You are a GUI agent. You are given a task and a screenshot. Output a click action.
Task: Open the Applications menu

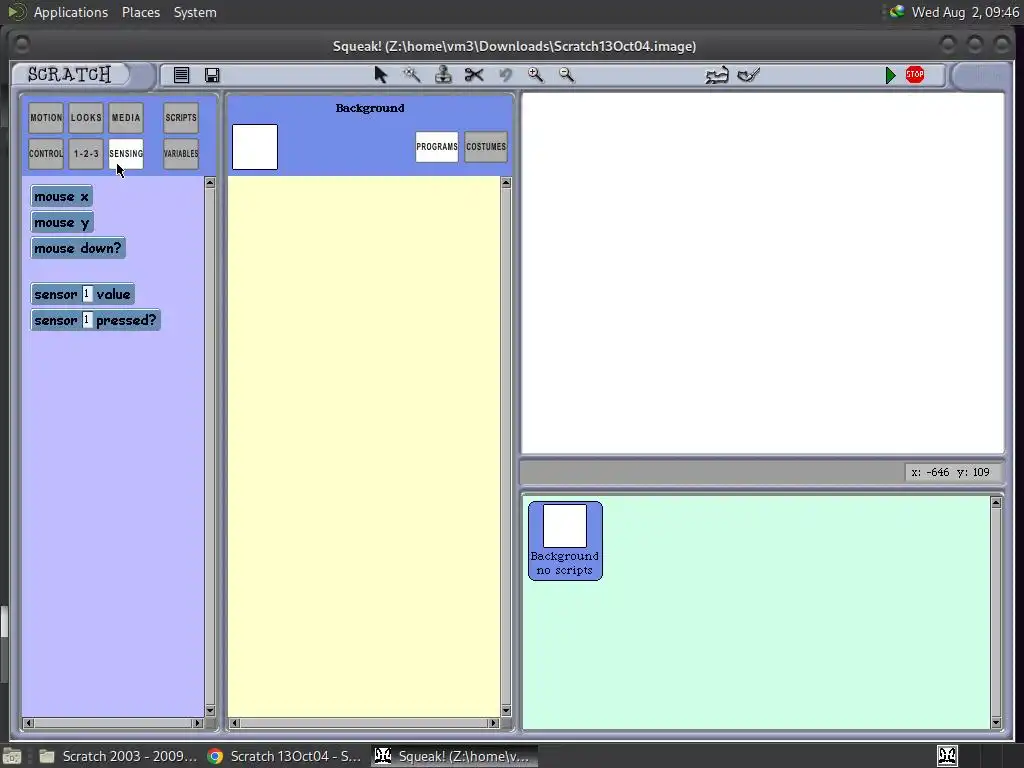pyautogui.click(x=71, y=12)
